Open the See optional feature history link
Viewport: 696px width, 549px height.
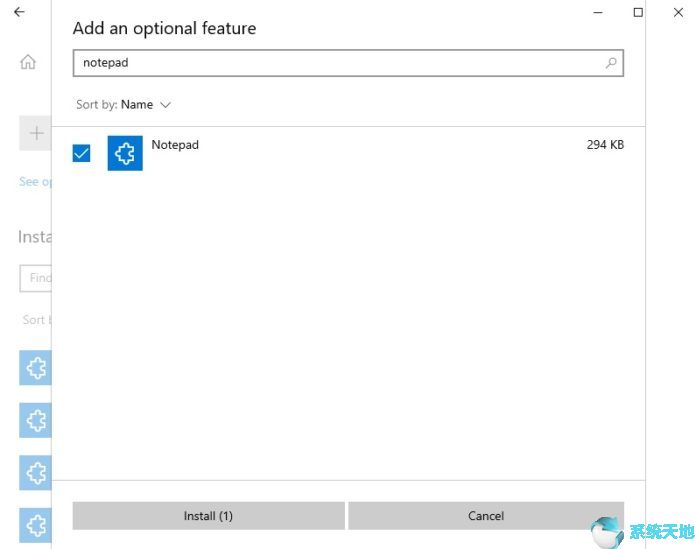[x=35, y=182]
